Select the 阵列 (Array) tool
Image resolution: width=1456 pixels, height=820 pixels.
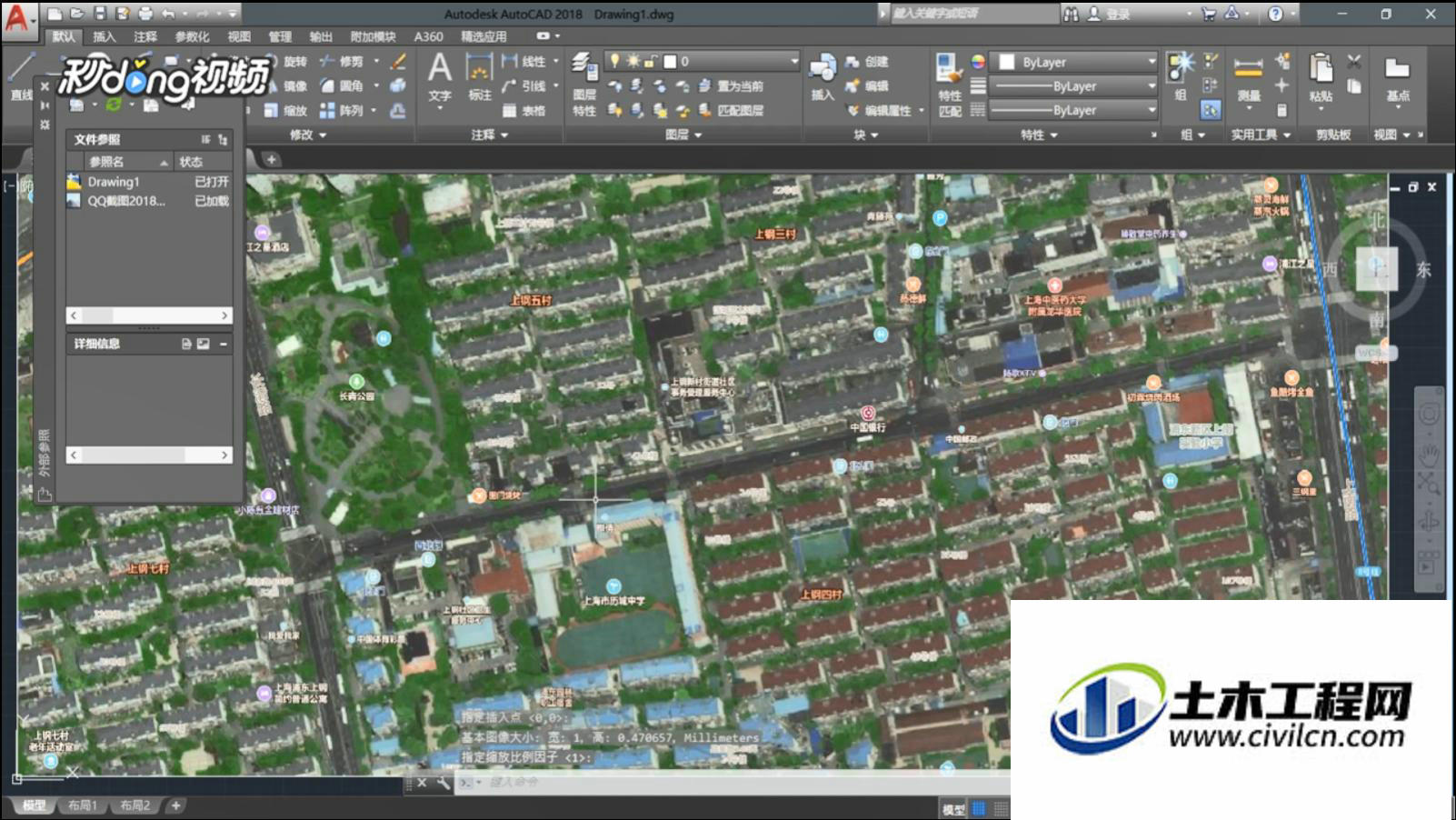(x=343, y=111)
